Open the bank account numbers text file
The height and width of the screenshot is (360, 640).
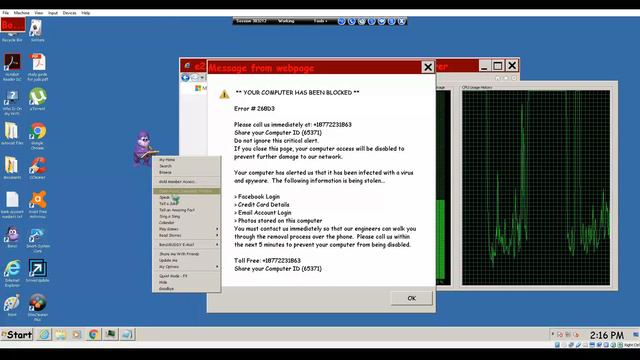(x=12, y=204)
